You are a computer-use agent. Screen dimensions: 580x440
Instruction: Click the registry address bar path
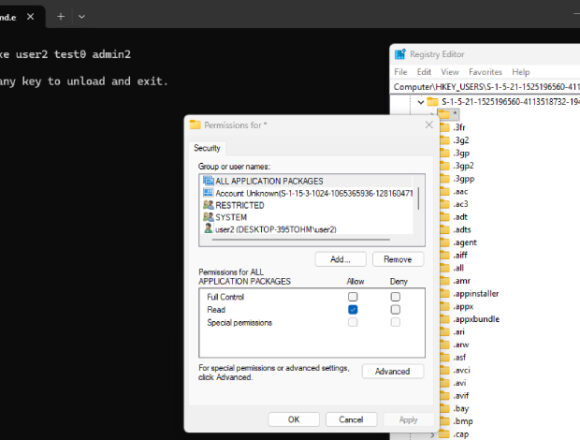[486, 87]
